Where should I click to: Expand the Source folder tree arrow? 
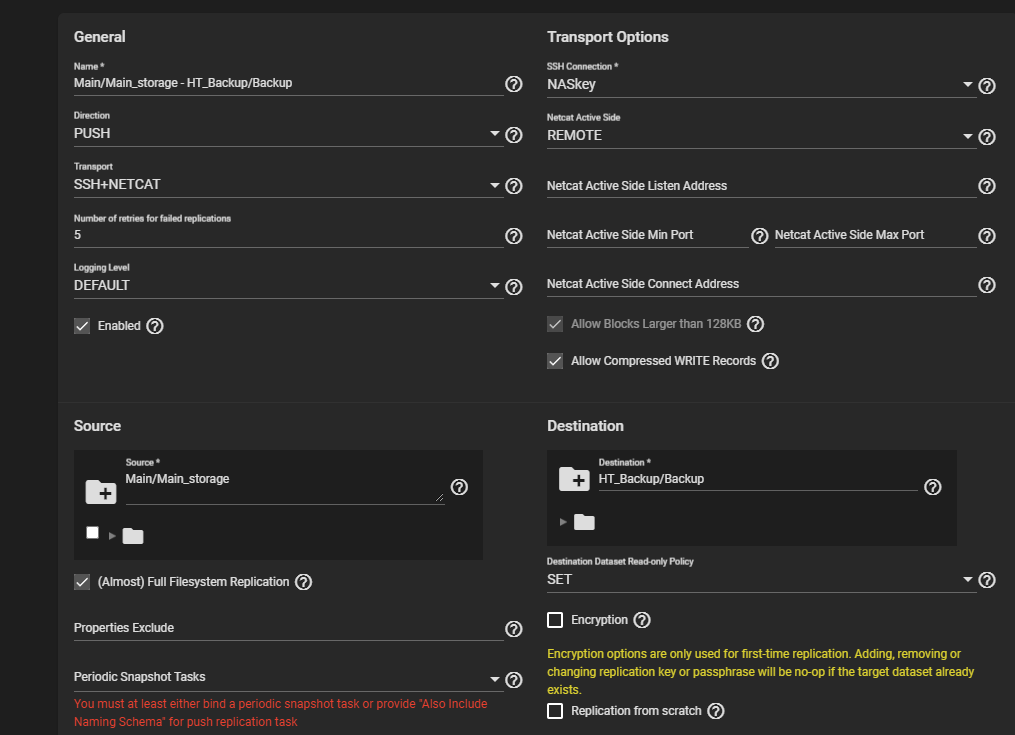[113, 536]
